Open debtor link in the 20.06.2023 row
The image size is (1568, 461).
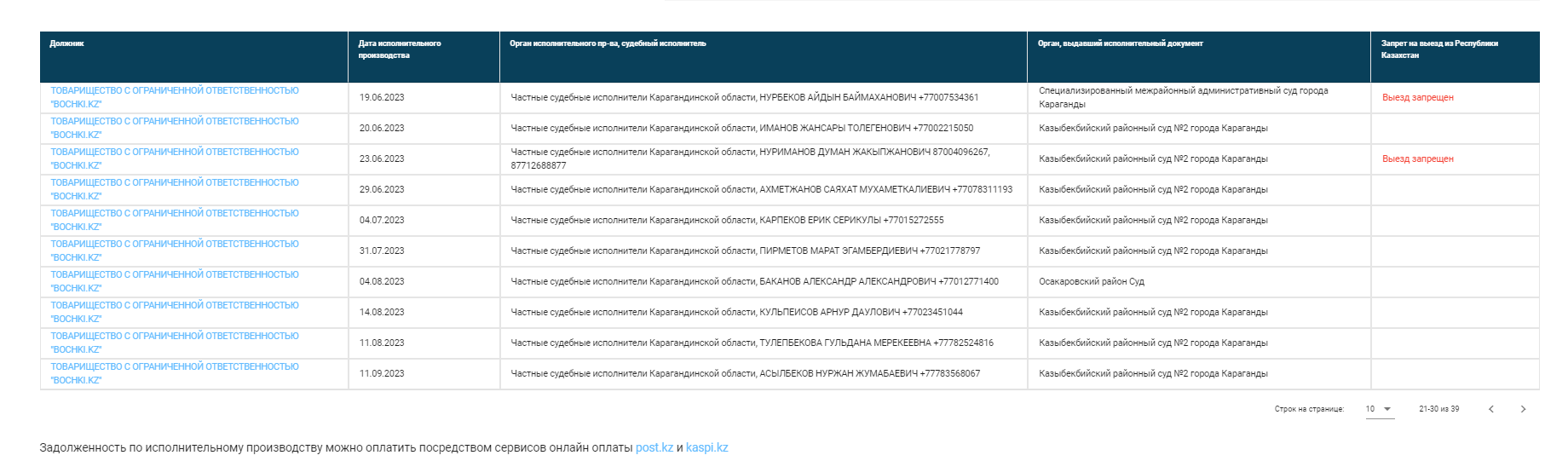click(175, 128)
